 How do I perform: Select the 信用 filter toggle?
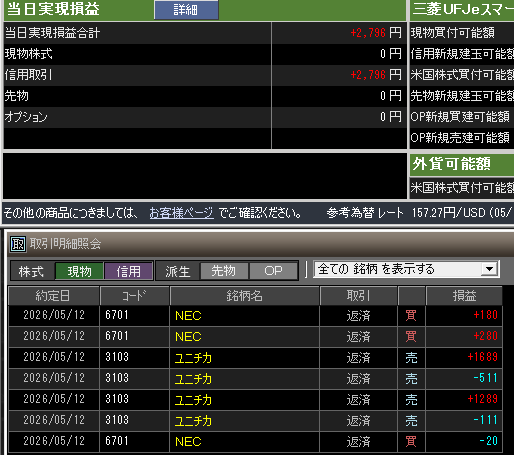click(x=128, y=271)
